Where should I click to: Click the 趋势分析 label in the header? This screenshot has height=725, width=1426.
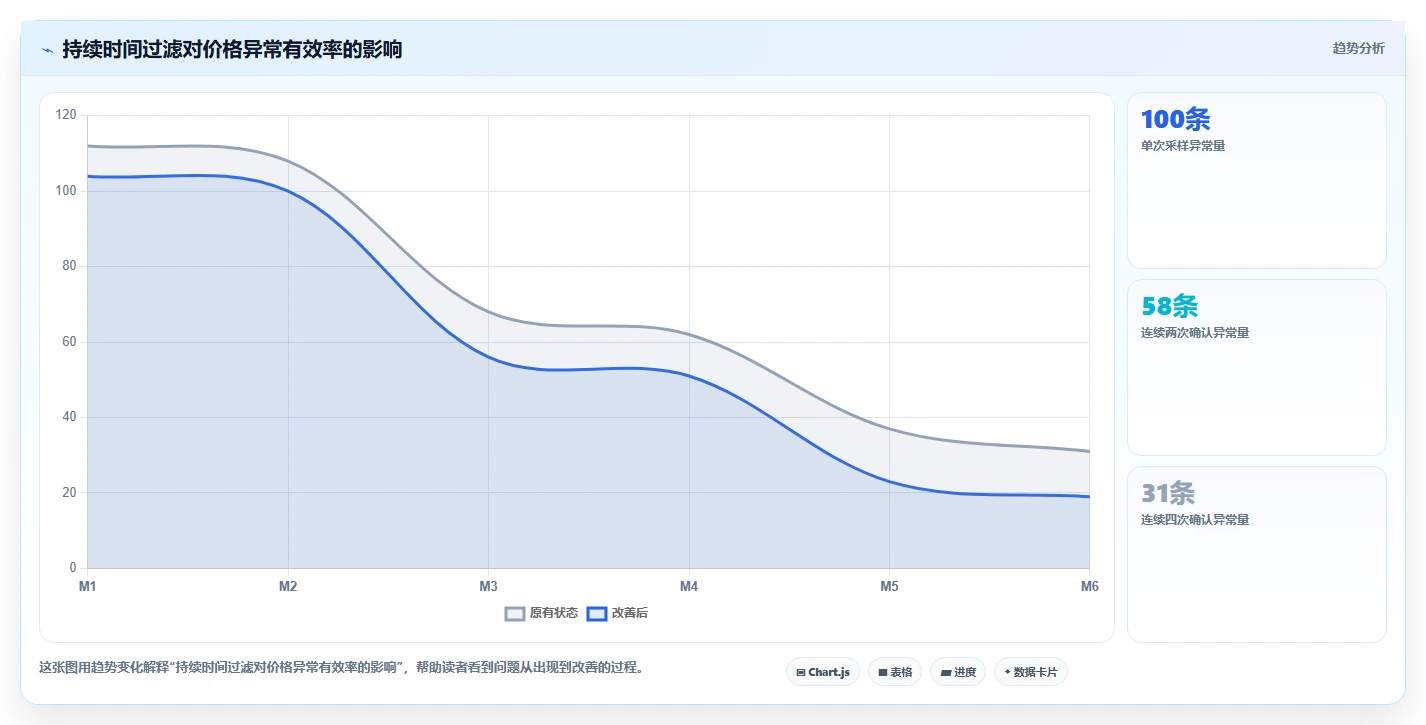pyautogui.click(x=1358, y=48)
